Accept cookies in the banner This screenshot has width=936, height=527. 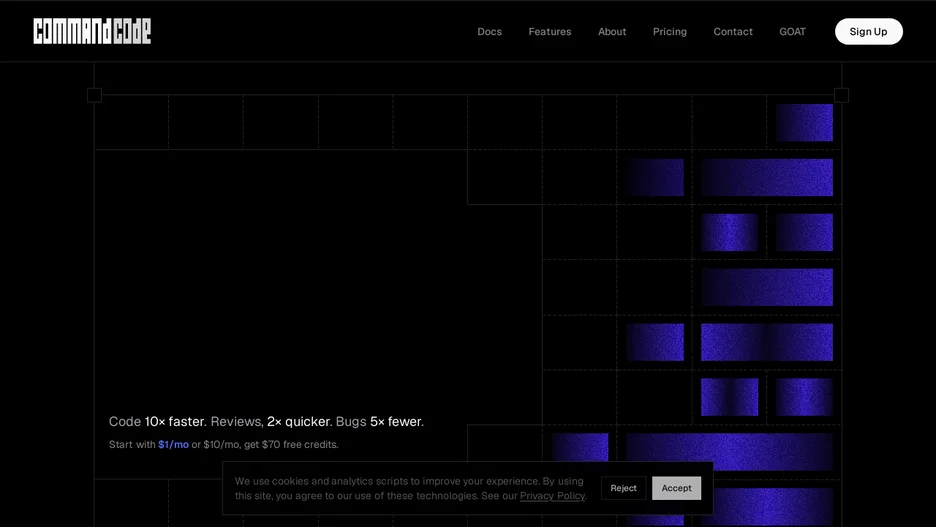click(676, 488)
